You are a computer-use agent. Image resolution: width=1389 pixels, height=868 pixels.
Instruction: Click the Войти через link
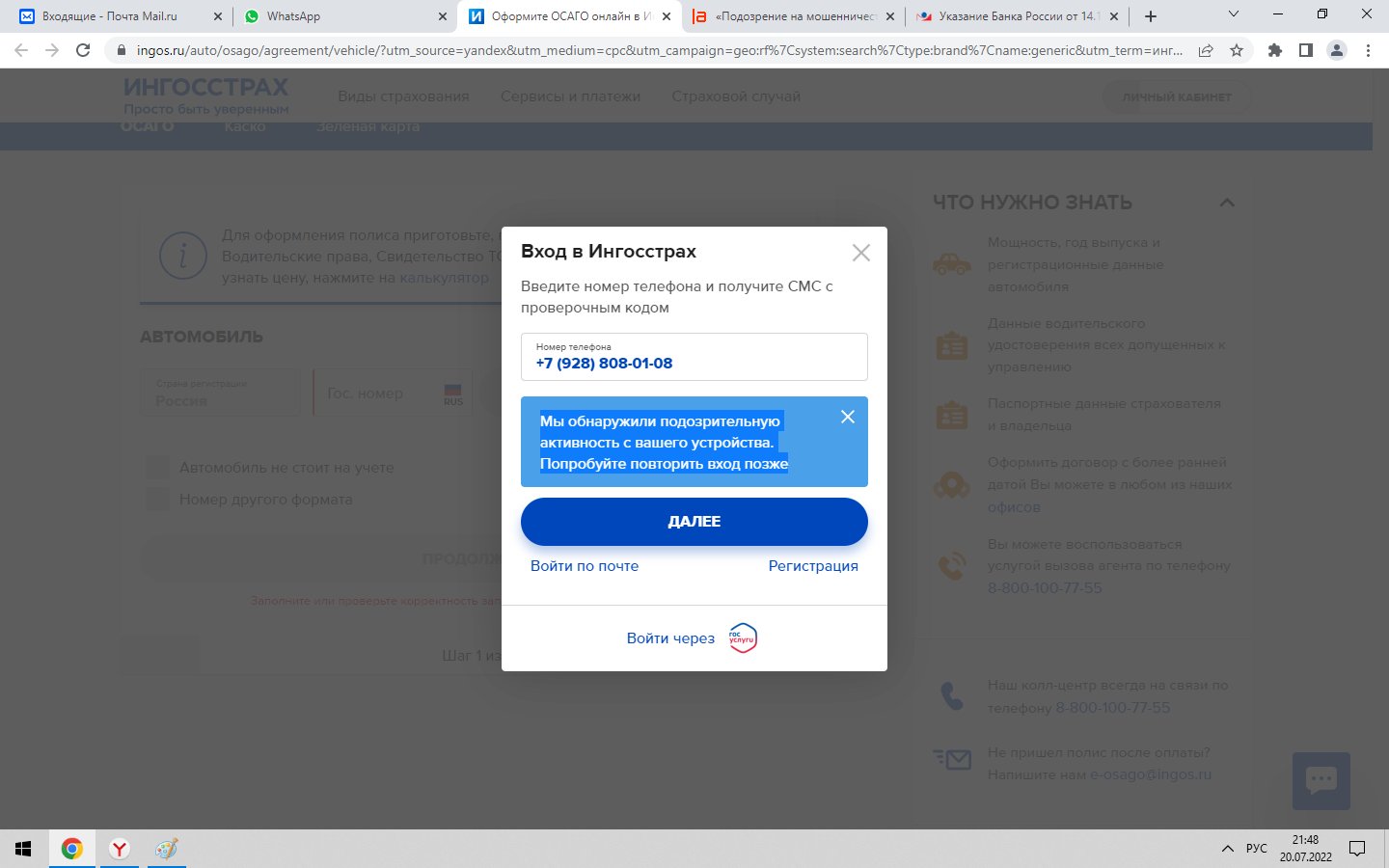click(670, 638)
